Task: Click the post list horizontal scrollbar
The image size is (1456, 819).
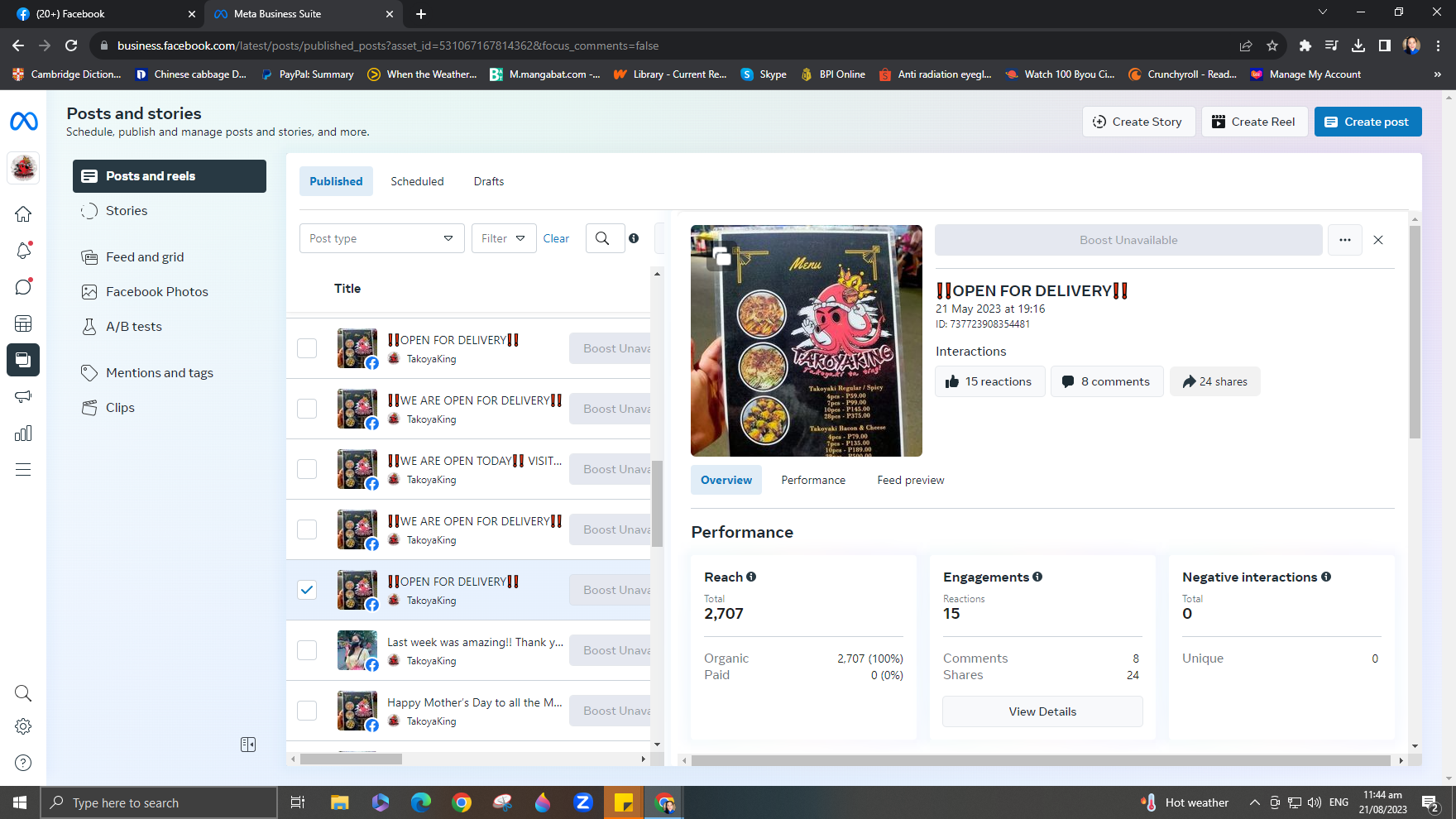Action: 351,759
